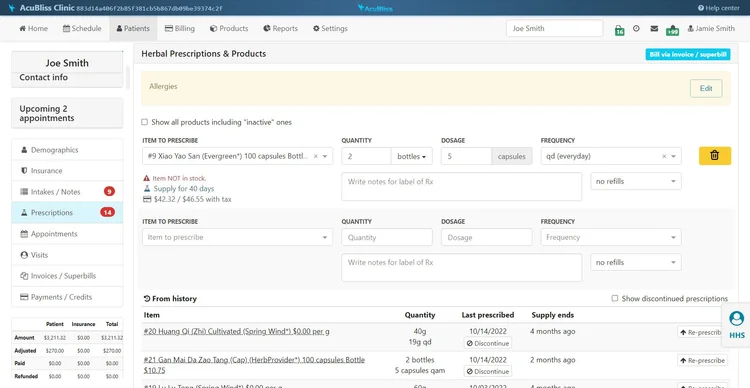Go to the Home menu
This screenshot has width=750, height=388.
click(x=33, y=28)
